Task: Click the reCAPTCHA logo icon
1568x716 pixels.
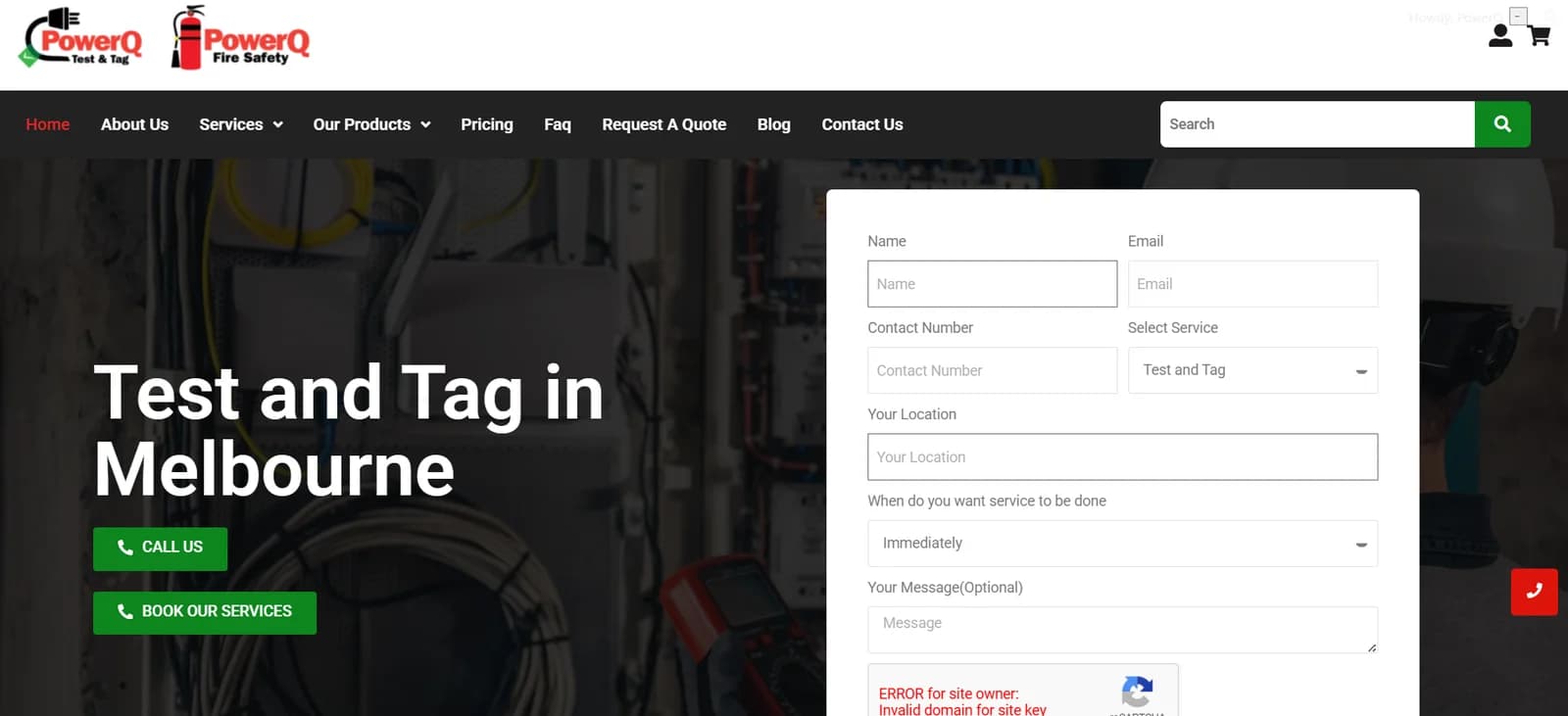Action: click(x=1137, y=692)
